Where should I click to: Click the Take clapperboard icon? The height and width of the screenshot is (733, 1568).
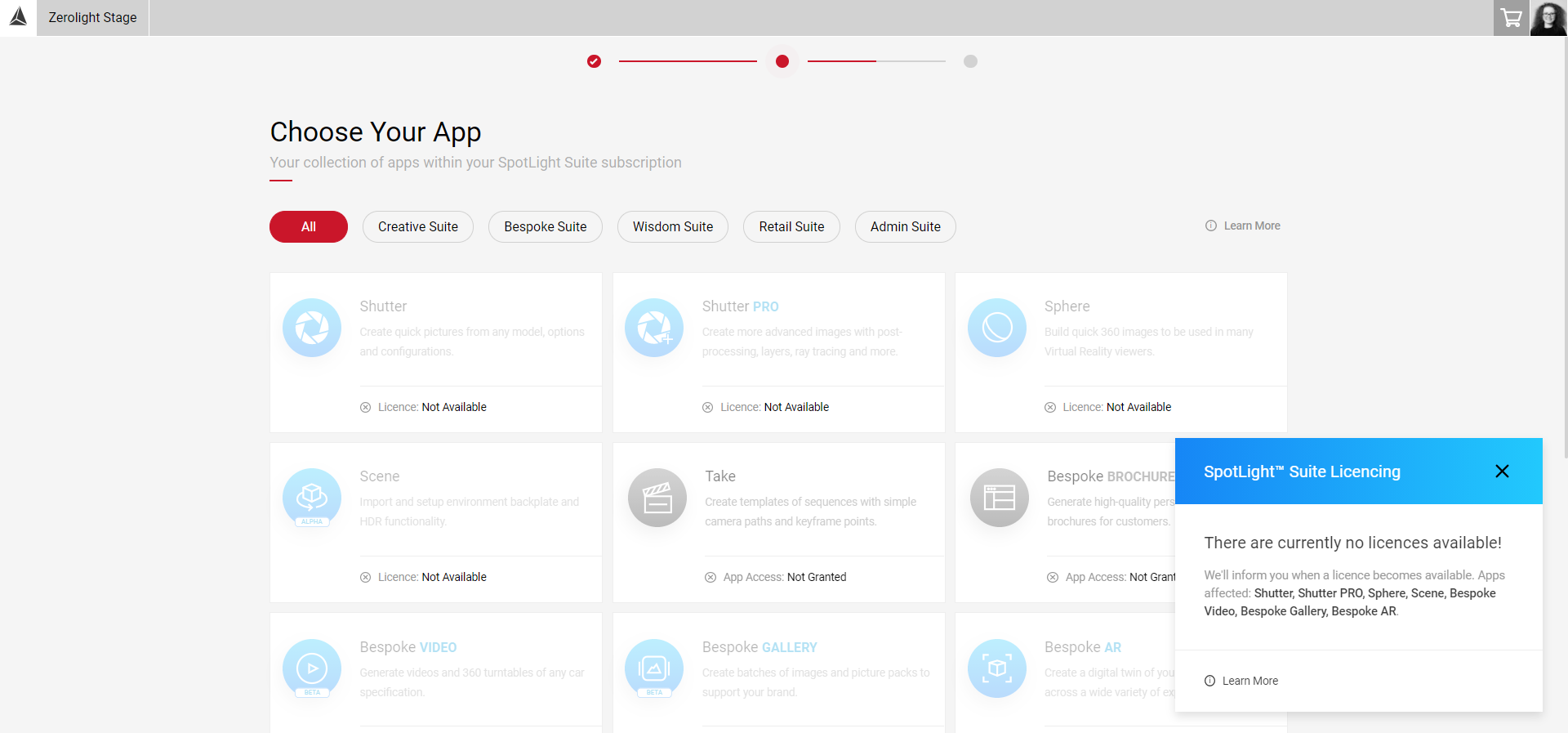pos(657,498)
